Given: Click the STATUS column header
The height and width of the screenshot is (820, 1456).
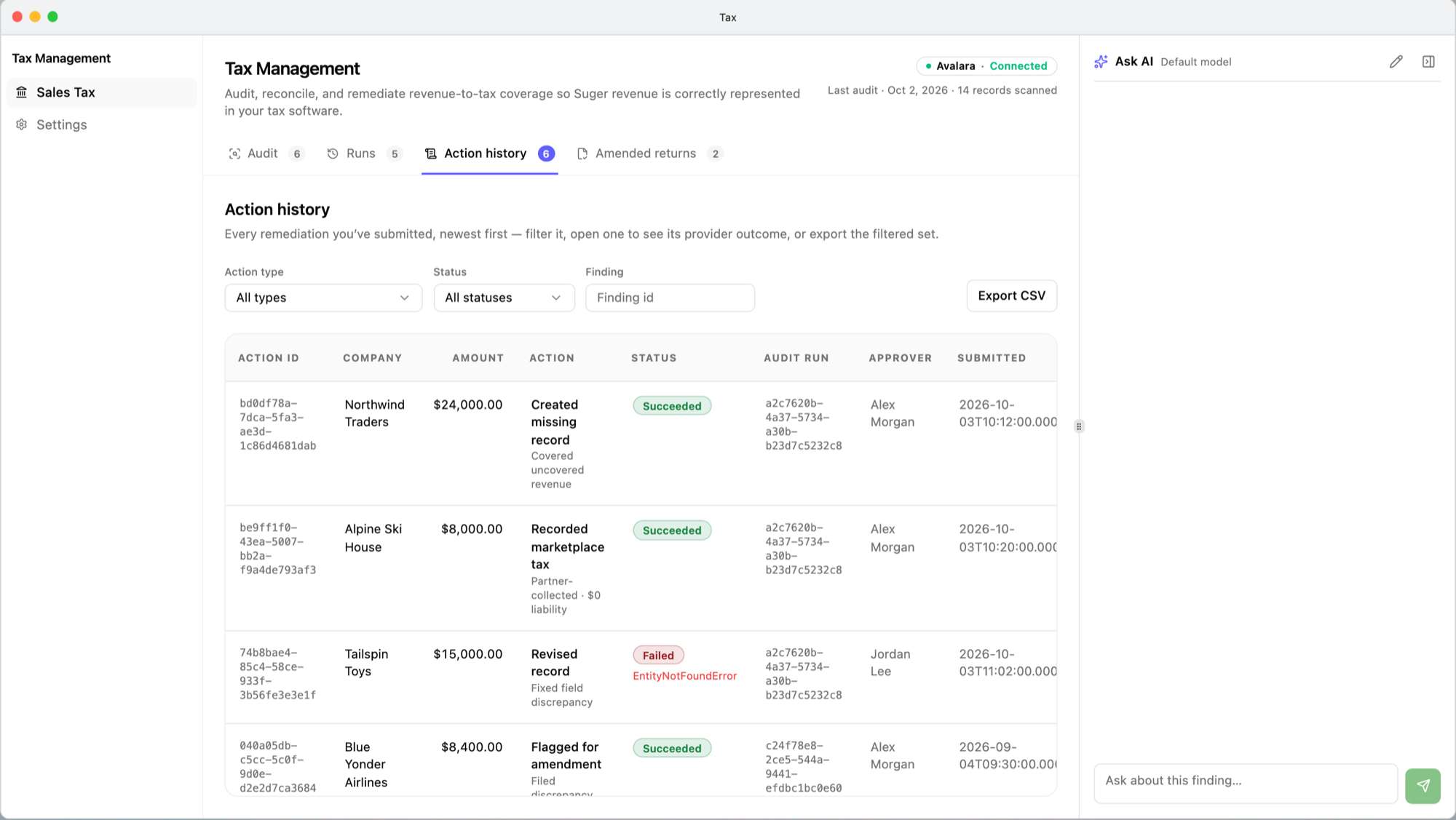Looking at the screenshot, I should (653, 358).
